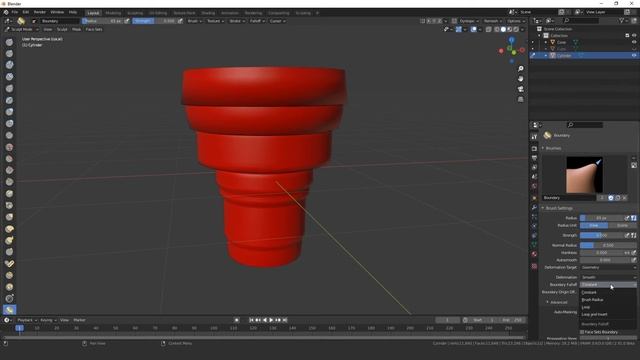Open the Deformation dropdown
Viewport: 640px width, 360px height.
pyautogui.click(x=608, y=277)
